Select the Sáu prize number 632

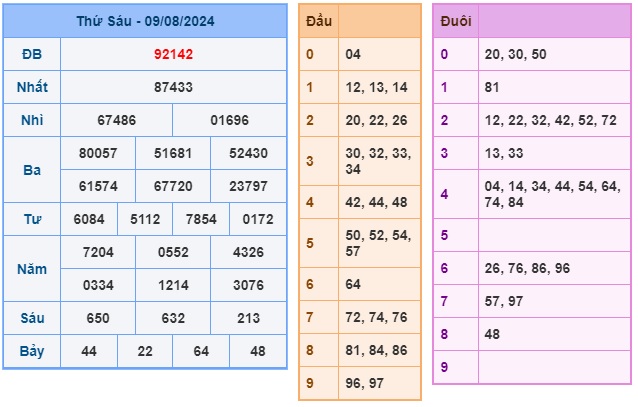[173, 318]
